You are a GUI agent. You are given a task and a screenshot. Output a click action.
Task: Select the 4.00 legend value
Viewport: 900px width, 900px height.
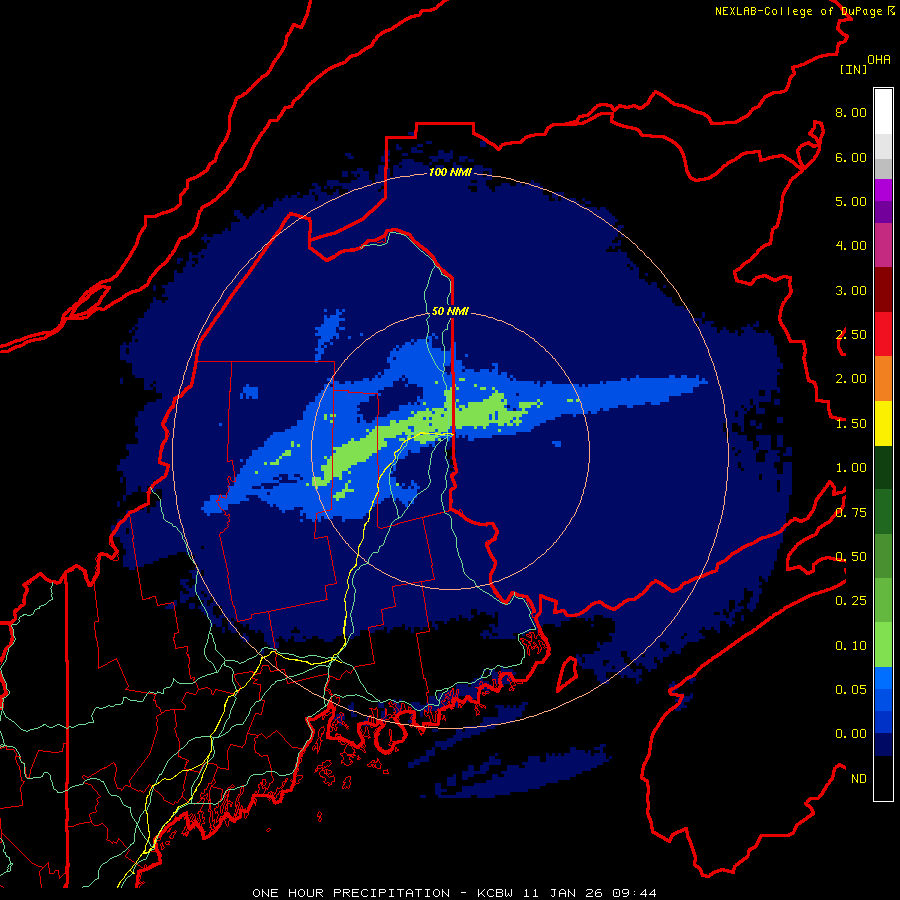pos(851,246)
